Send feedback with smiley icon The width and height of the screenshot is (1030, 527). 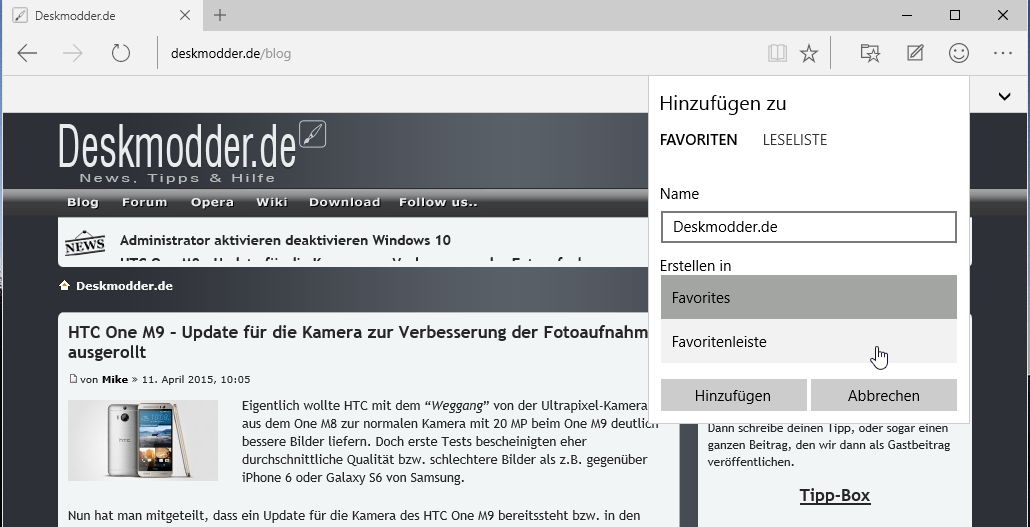[959, 53]
